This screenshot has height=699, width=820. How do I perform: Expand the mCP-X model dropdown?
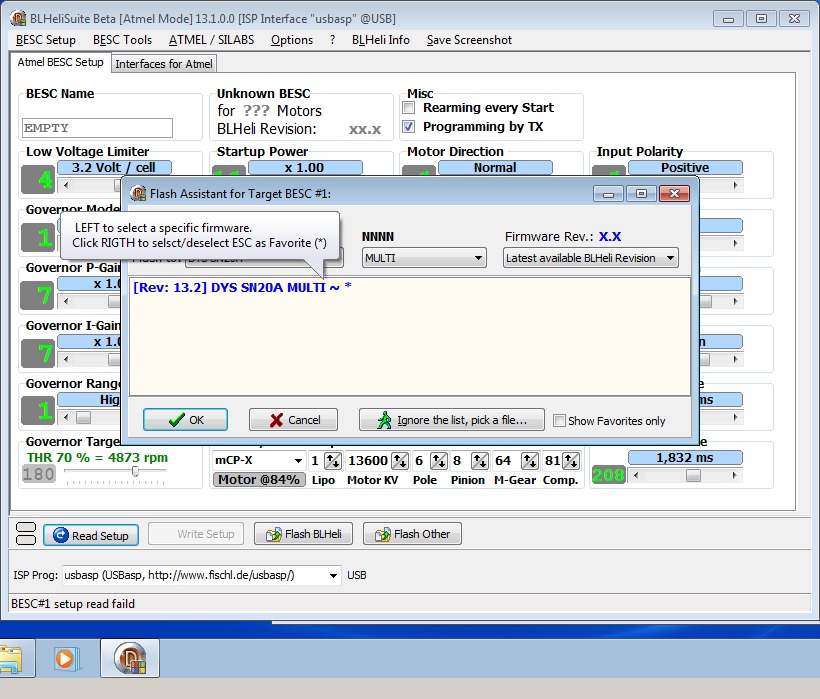tap(258, 461)
